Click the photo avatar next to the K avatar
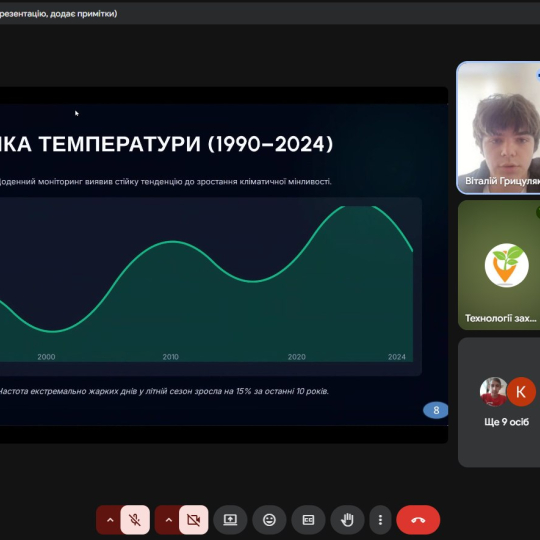 point(494,392)
